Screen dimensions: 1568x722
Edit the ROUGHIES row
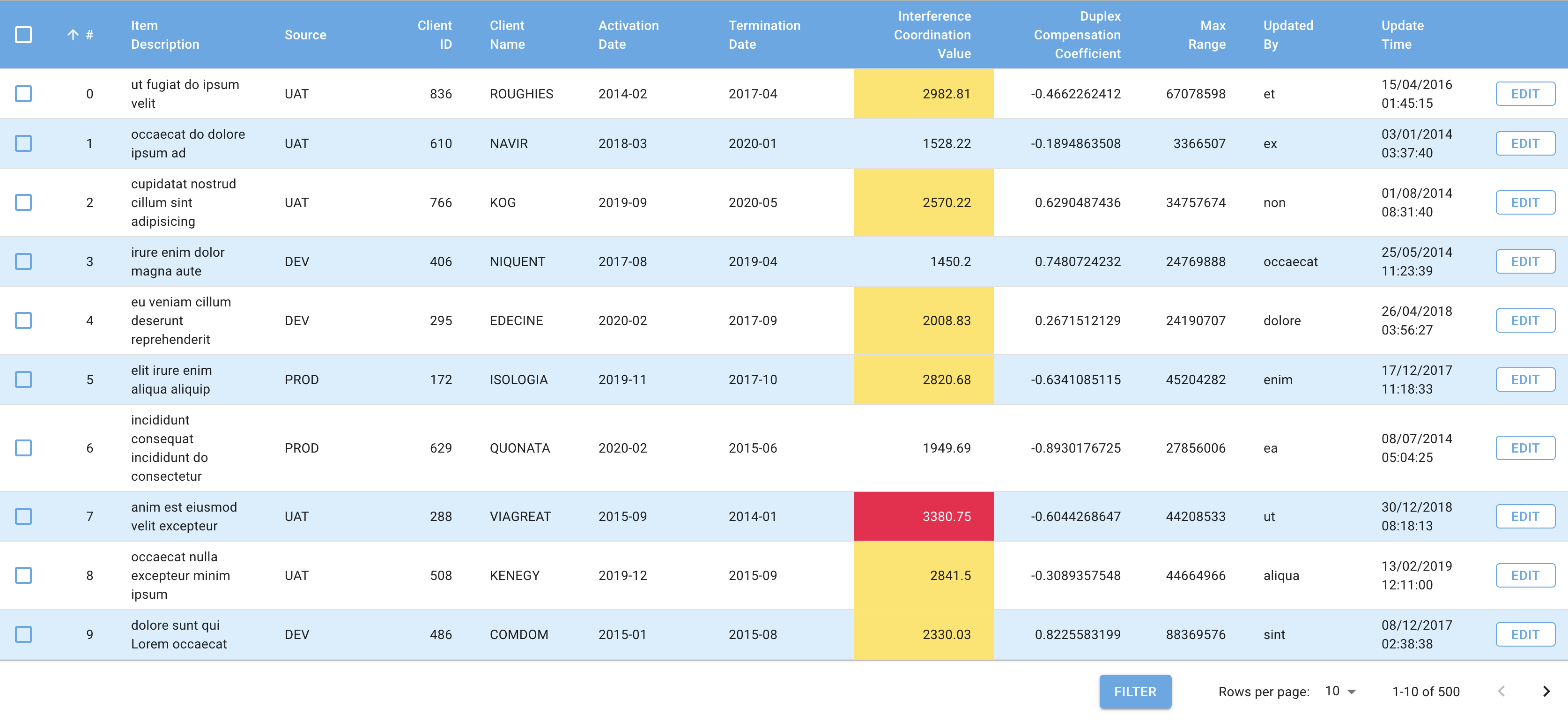click(1525, 94)
